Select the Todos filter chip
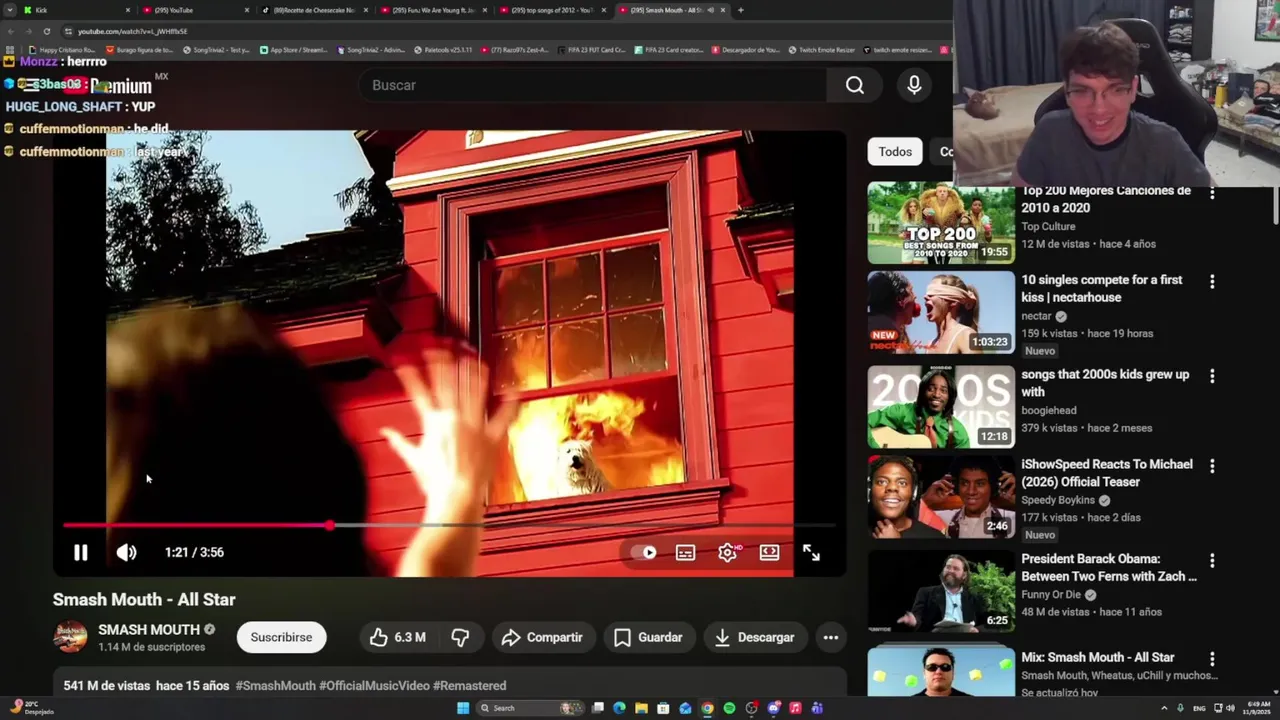Viewport: 1280px width, 720px height. coord(895,152)
